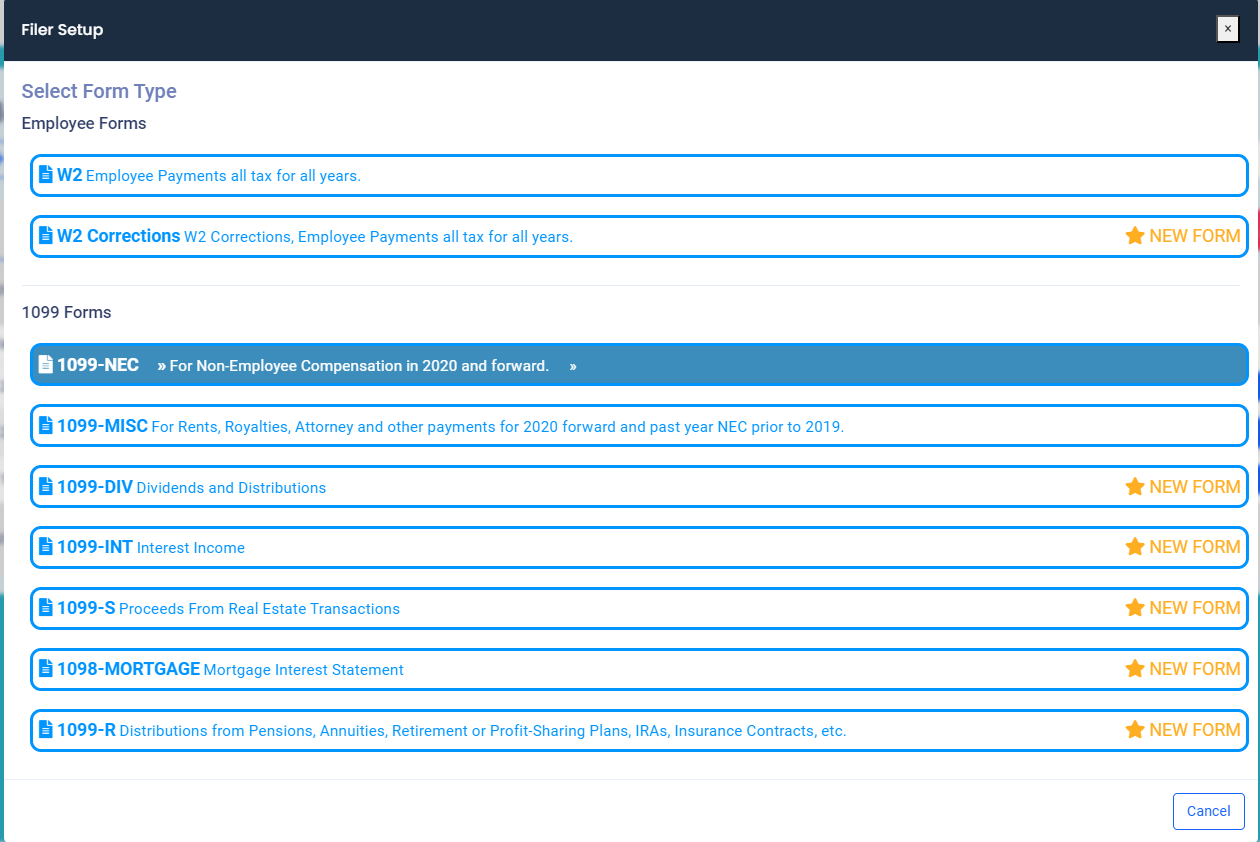Click the star icon on the 1099-DIV row
The image size is (1260, 842).
point(1135,487)
